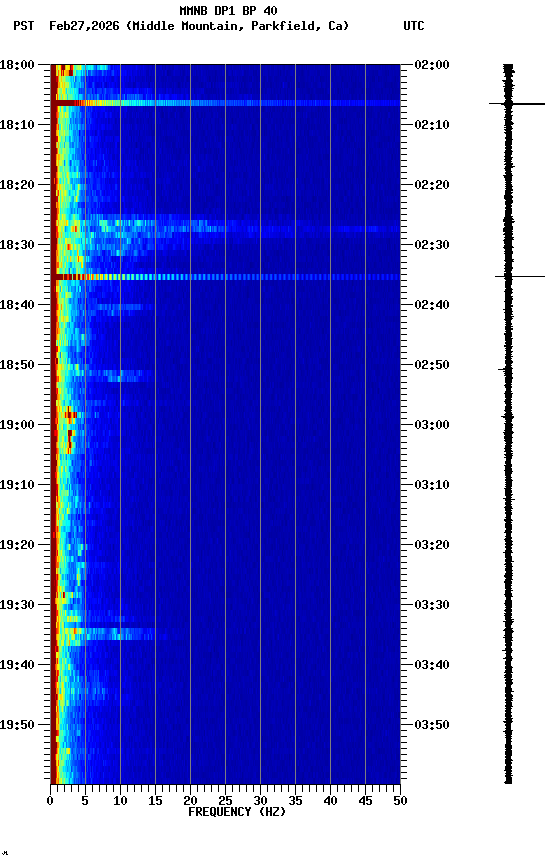Click the red low-frequency blob near 19:02

pos(69,441)
